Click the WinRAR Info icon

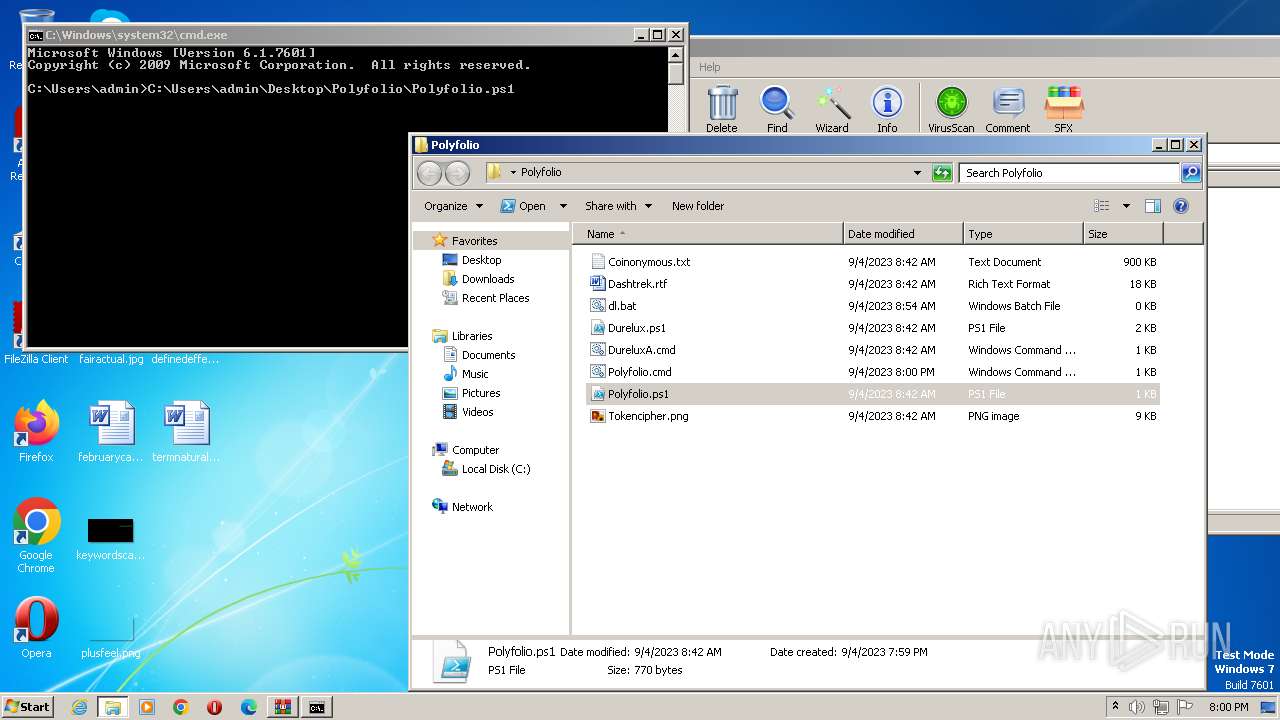point(887,109)
